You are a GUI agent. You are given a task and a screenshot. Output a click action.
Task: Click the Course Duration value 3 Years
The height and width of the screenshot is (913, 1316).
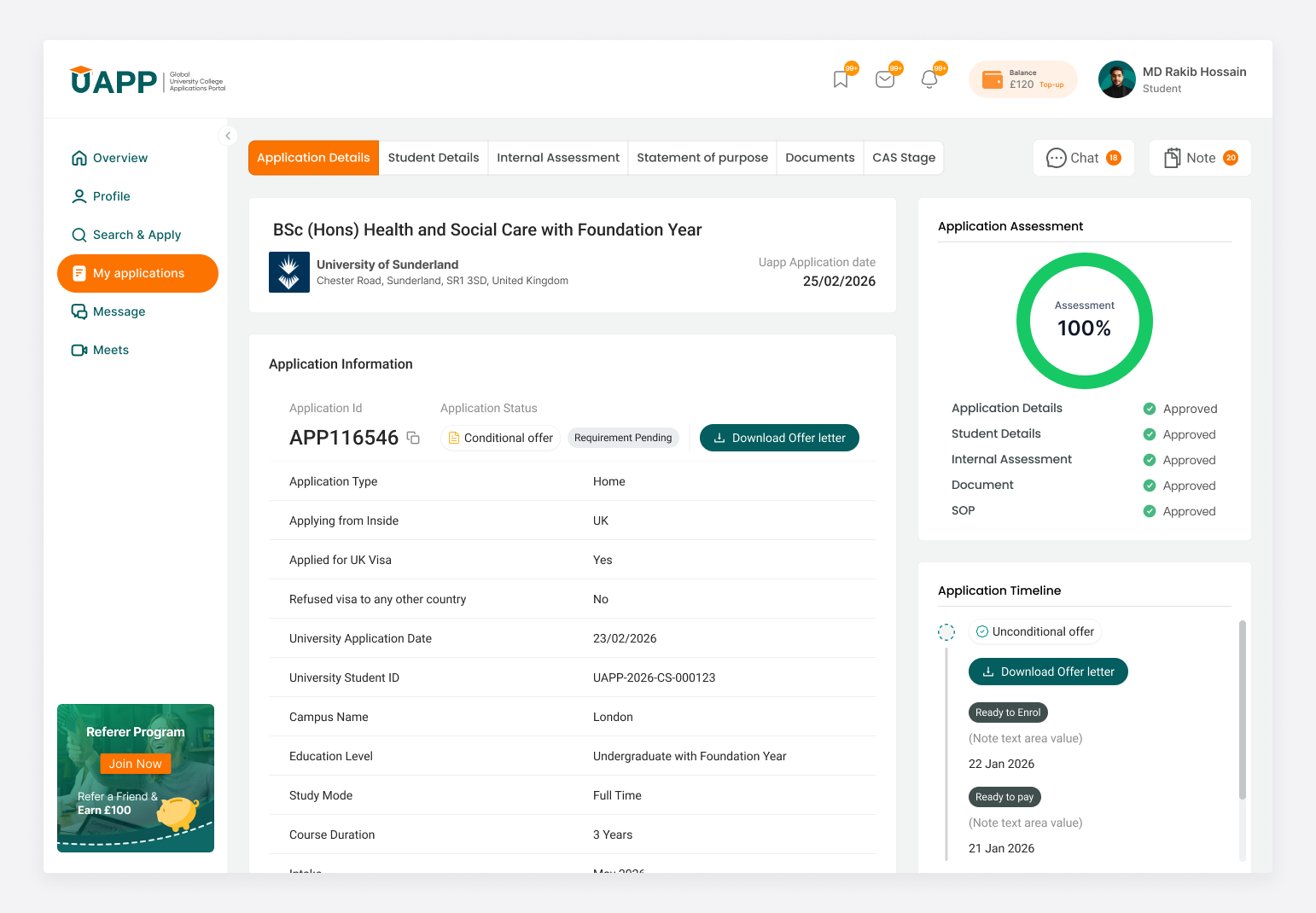pyautogui.click(x=613, y=834)
